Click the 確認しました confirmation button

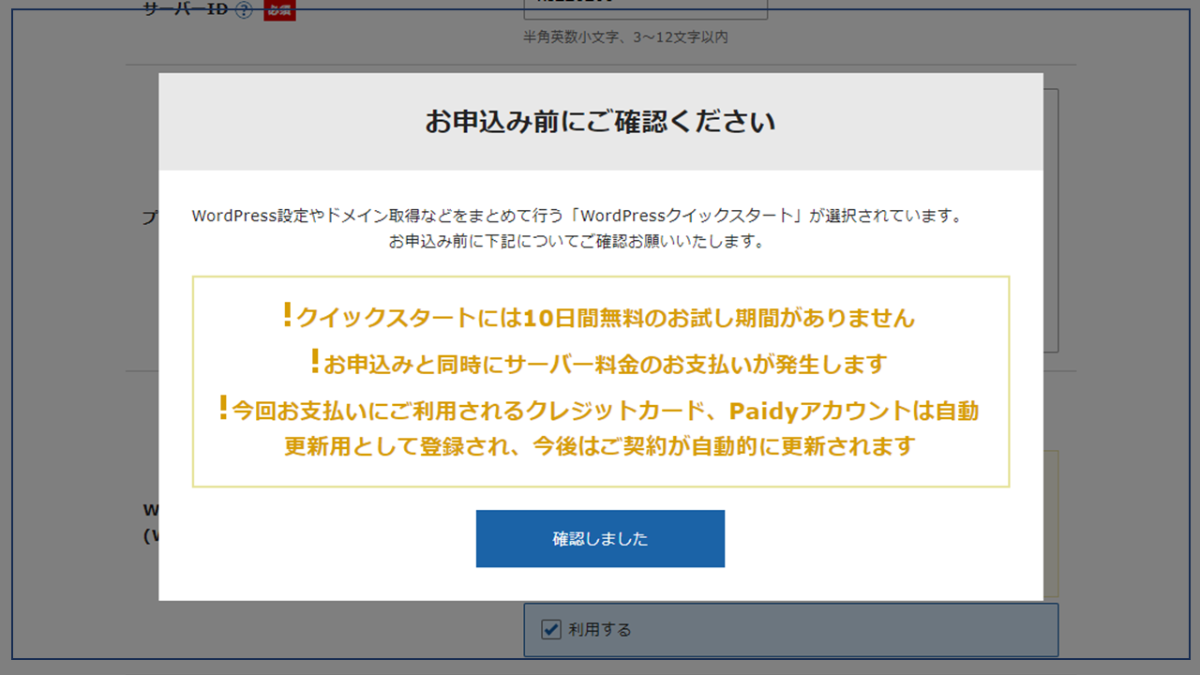click(600, 539)
